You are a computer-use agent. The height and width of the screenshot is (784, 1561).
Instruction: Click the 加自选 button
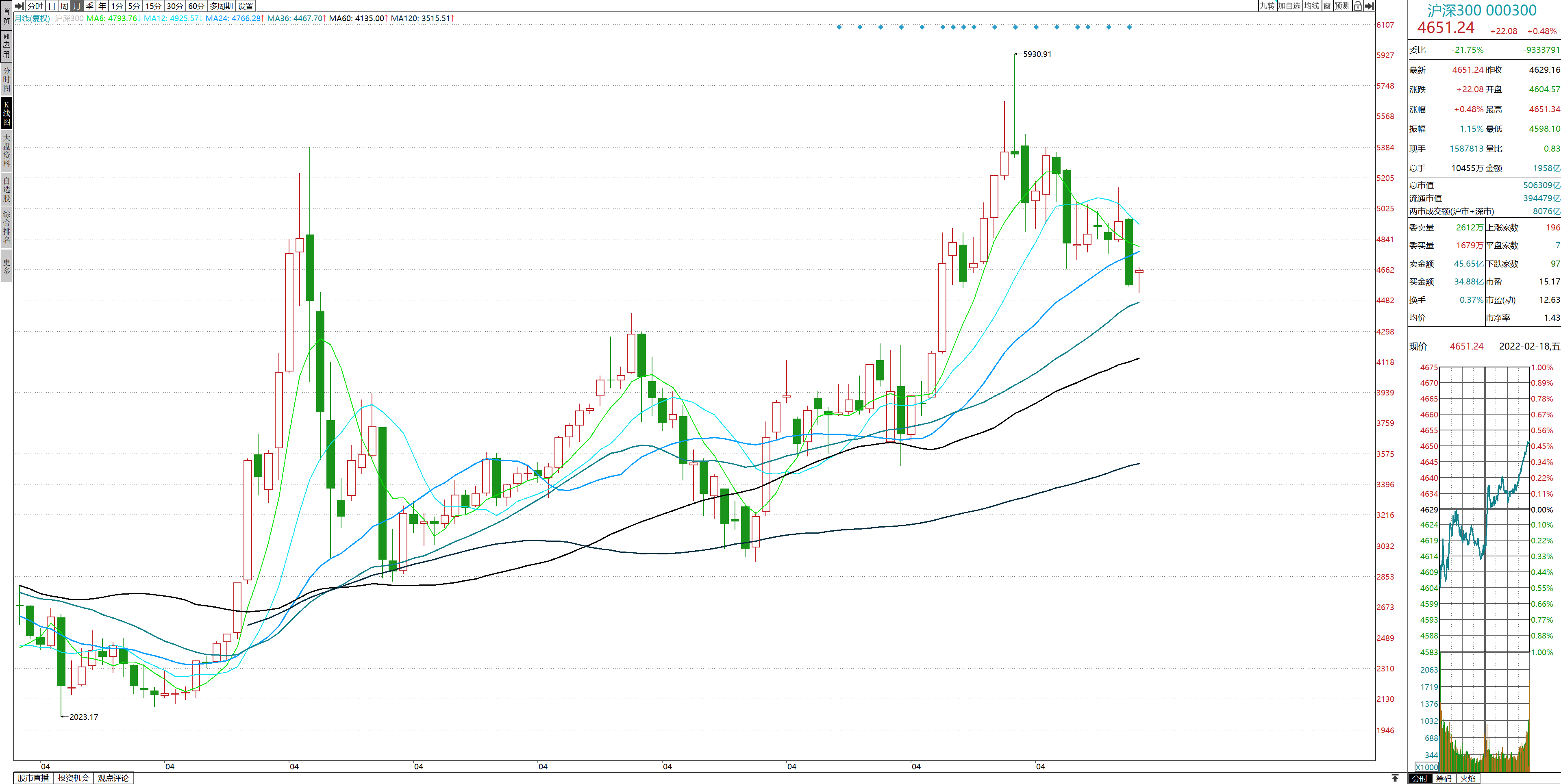1289,6
